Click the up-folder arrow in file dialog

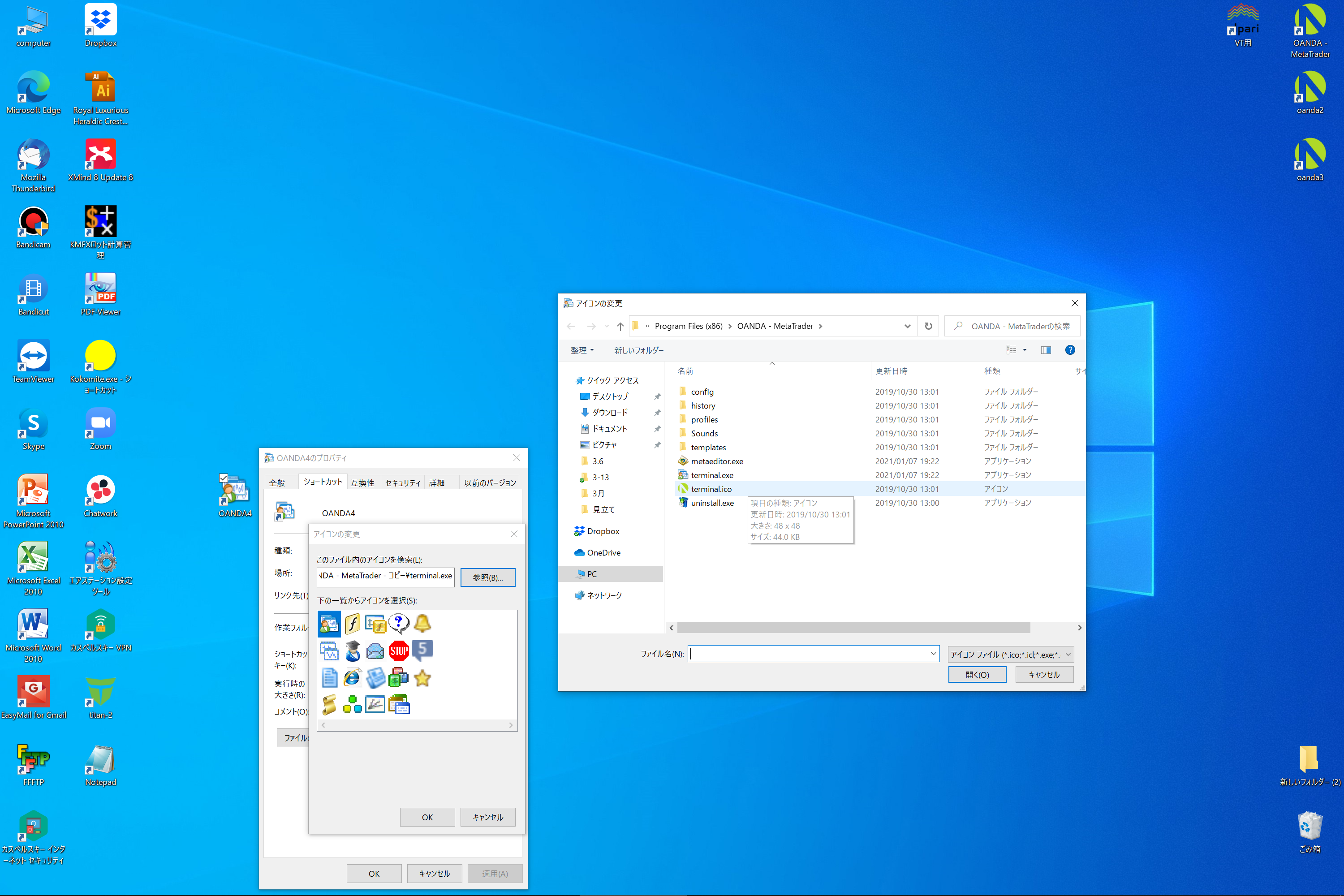point(620,326)
